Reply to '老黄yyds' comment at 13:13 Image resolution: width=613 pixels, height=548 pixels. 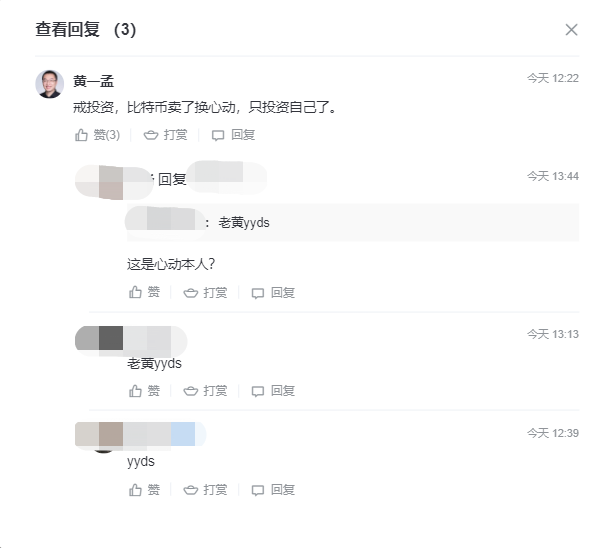coord(273,391)
